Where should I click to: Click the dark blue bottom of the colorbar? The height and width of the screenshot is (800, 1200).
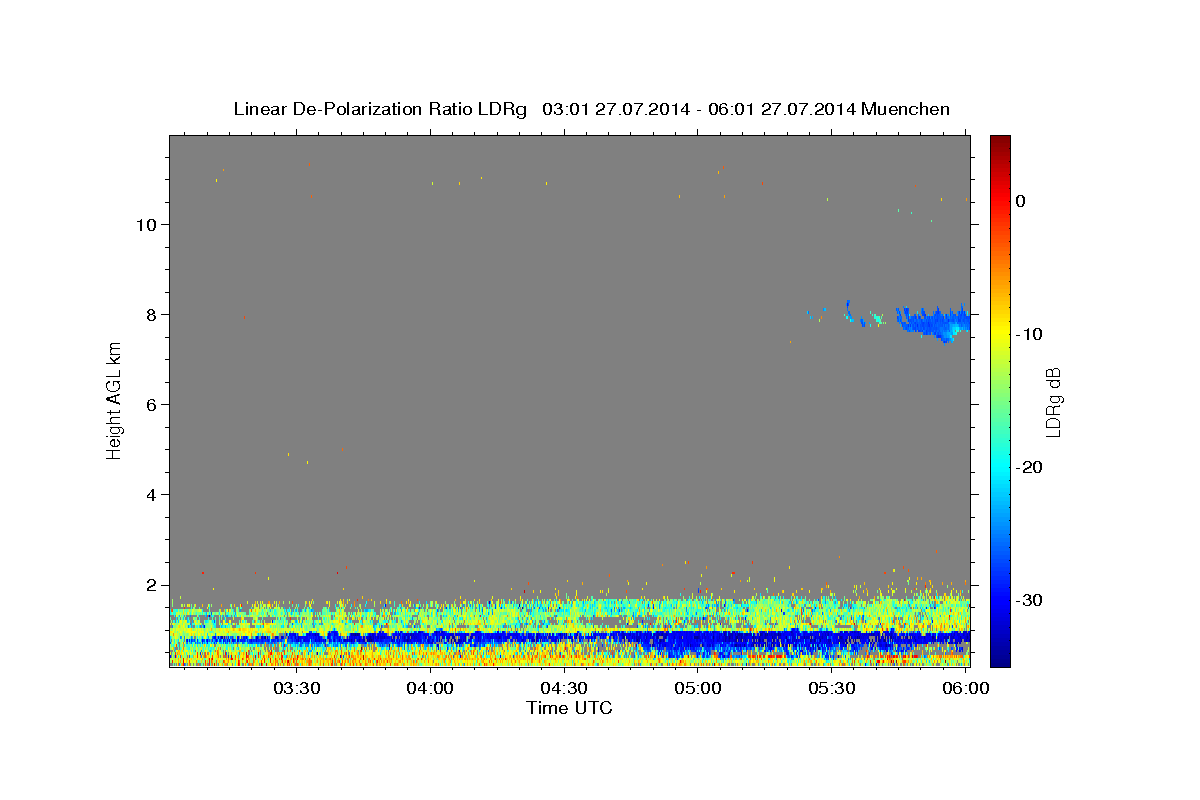(1000, 658)
